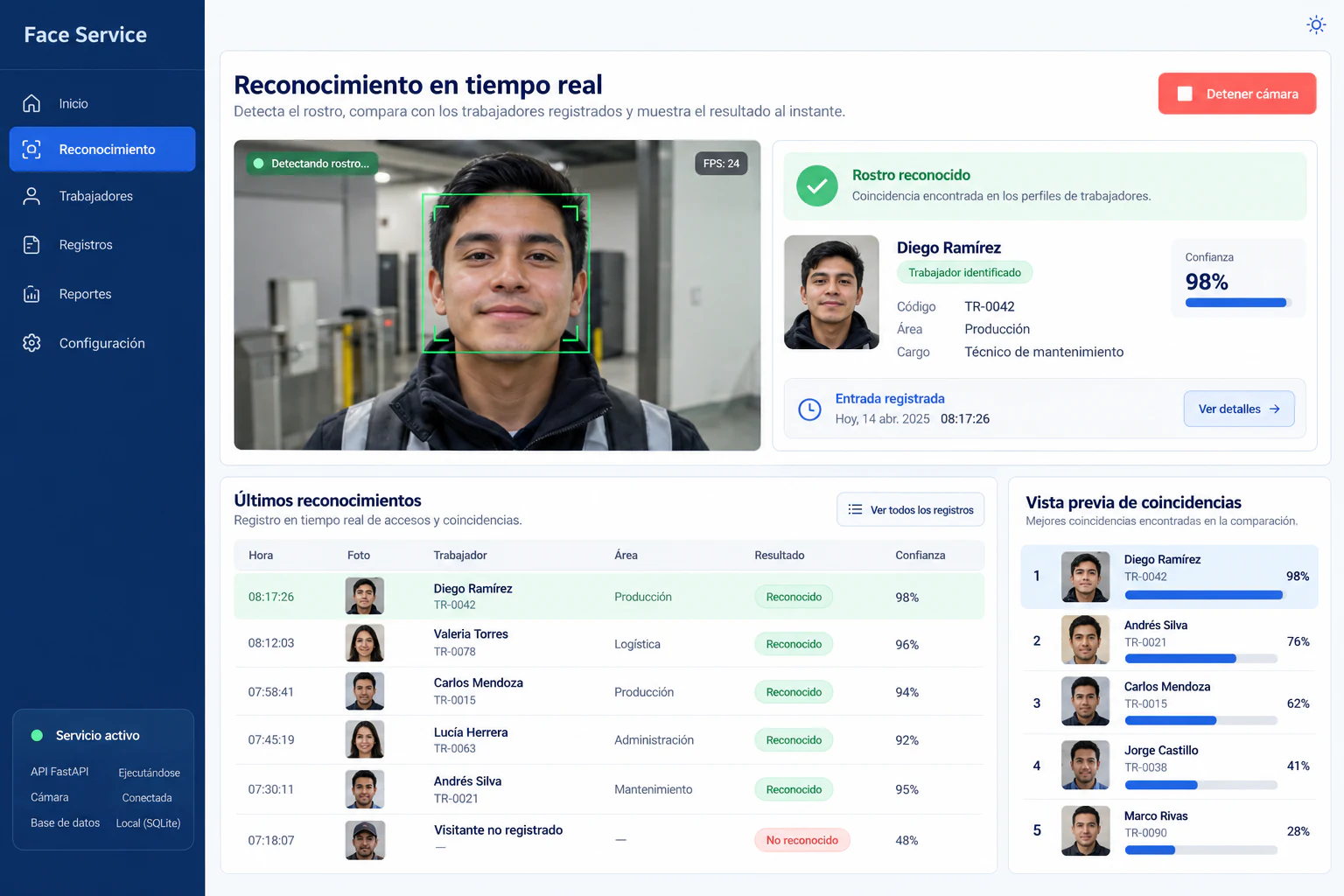The width and height of the screenshot is (1344, 896).
Task: Click the stop square icon in Detener cámara
Action: tap(1185, 94)
